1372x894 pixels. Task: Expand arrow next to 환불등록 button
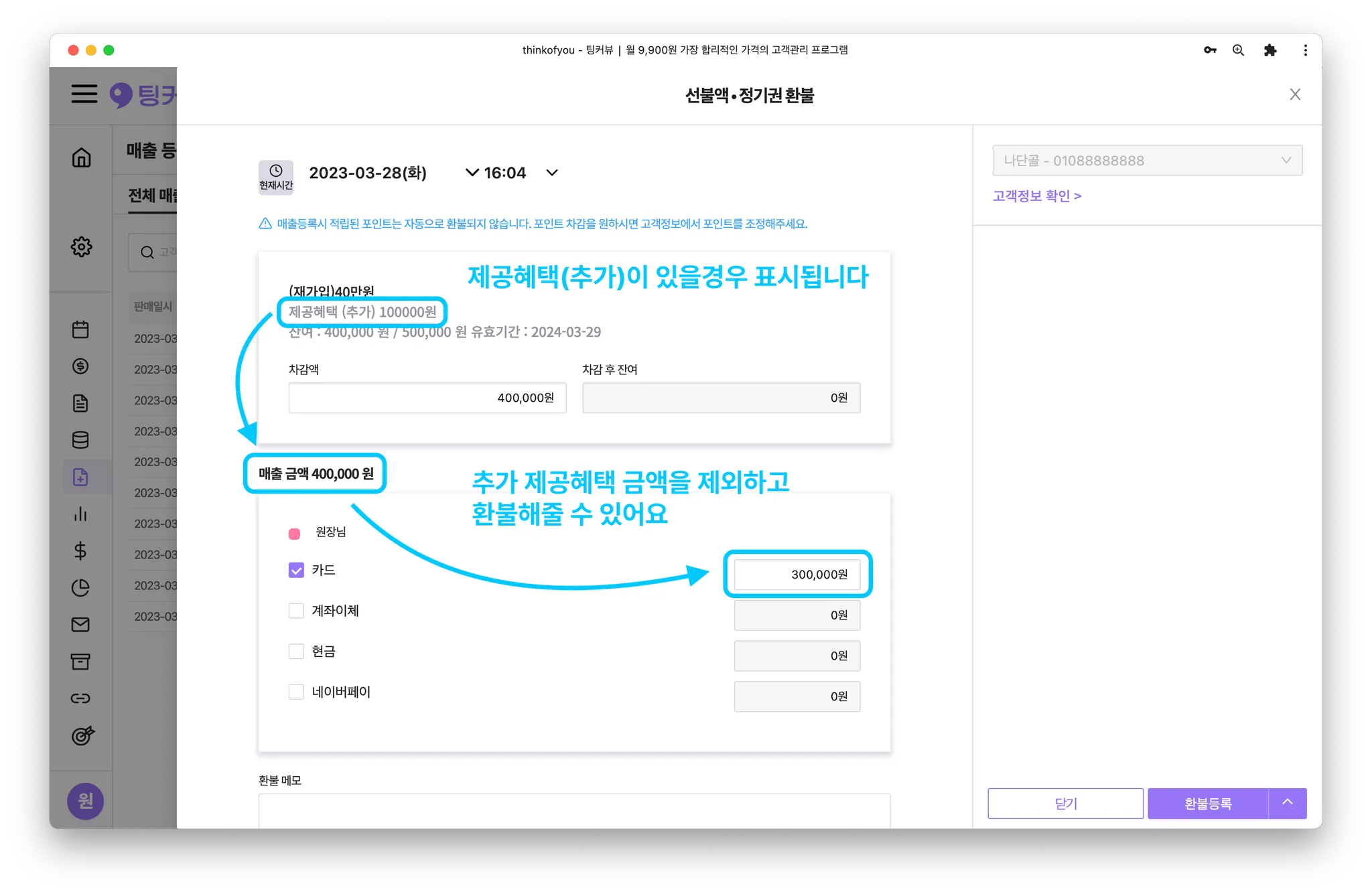pos(1287,803)
